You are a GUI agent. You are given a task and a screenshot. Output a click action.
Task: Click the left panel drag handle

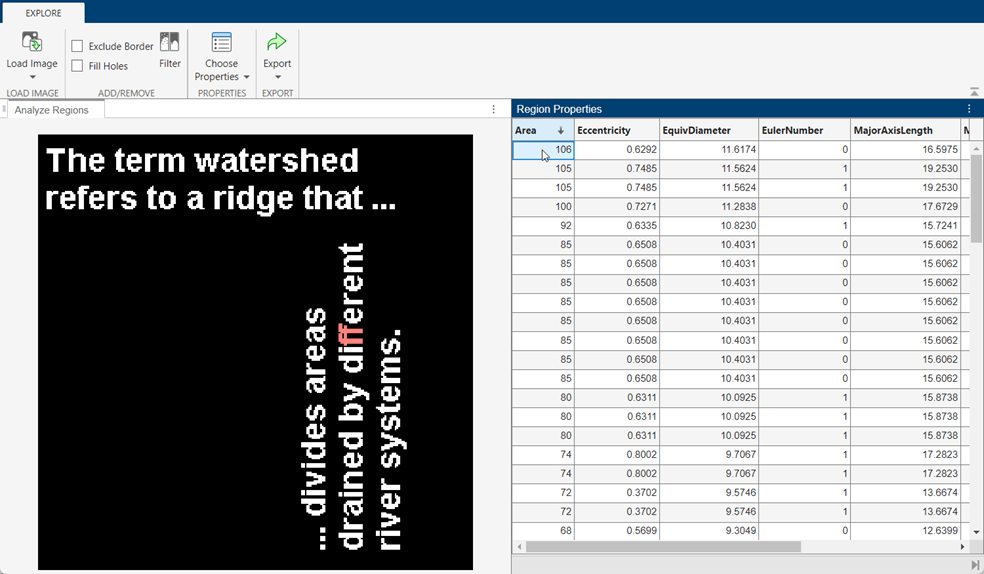tap(4, 109)
